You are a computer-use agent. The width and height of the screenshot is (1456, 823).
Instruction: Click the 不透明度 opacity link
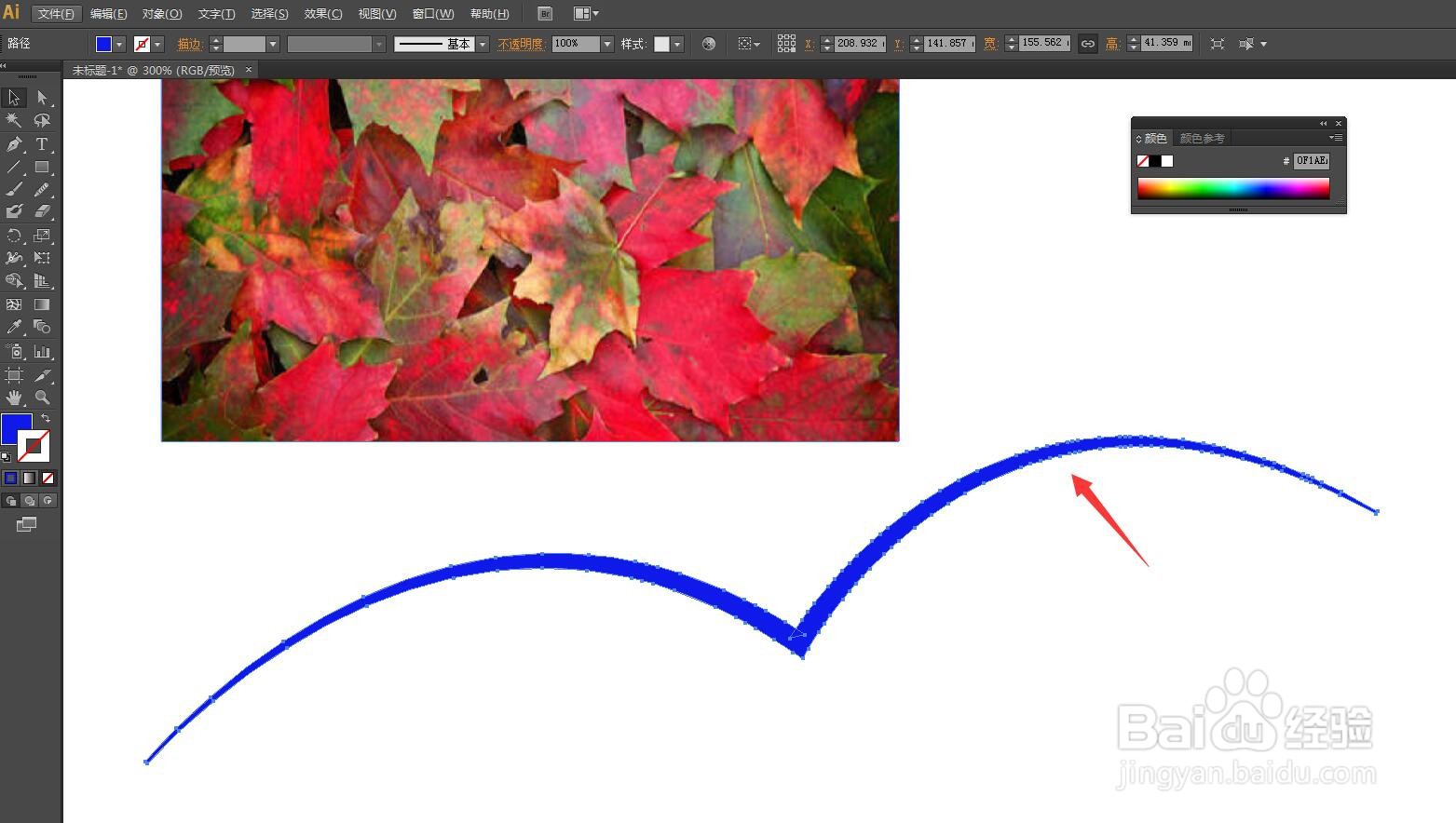coord(521,44)
